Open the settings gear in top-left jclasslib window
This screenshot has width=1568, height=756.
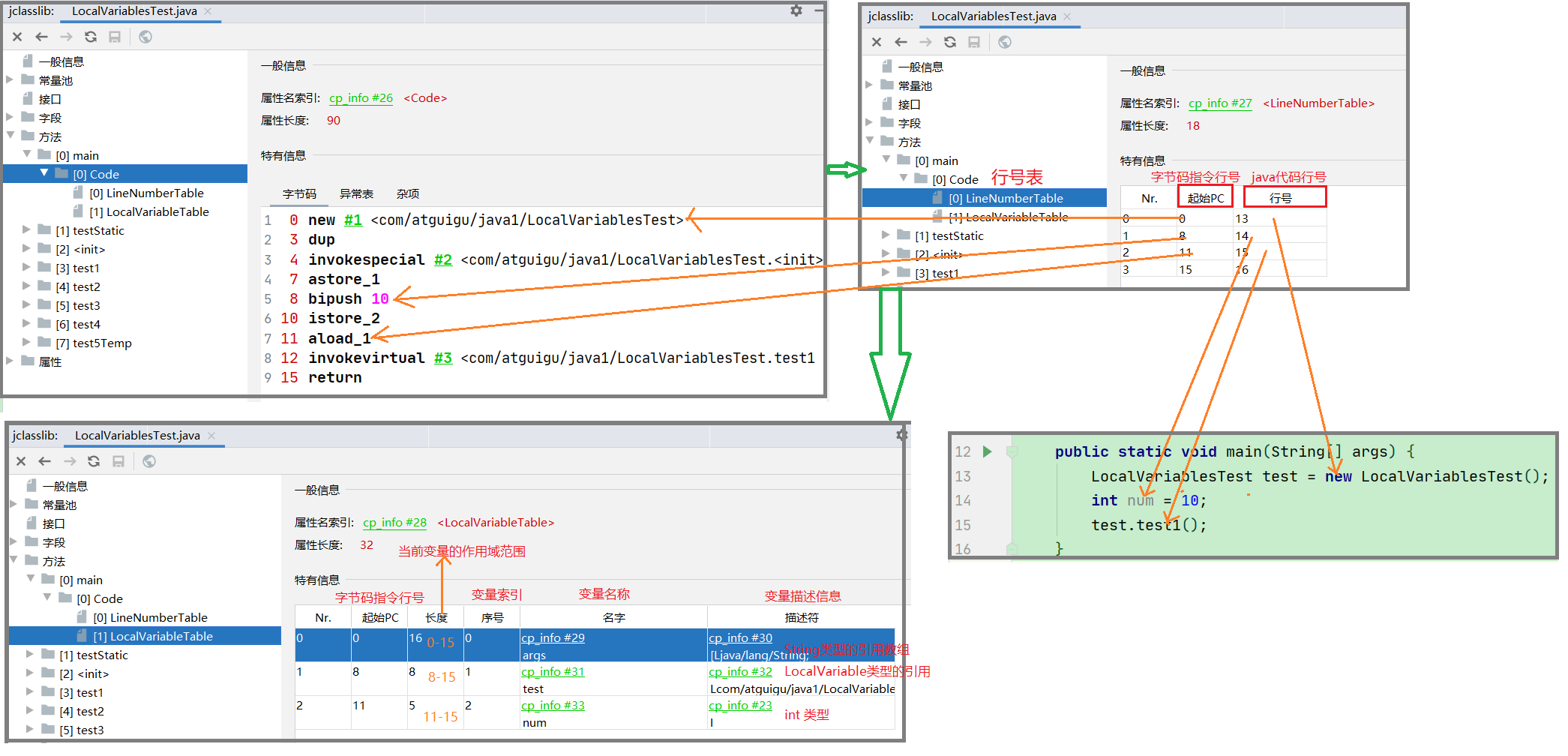[796, 10]
